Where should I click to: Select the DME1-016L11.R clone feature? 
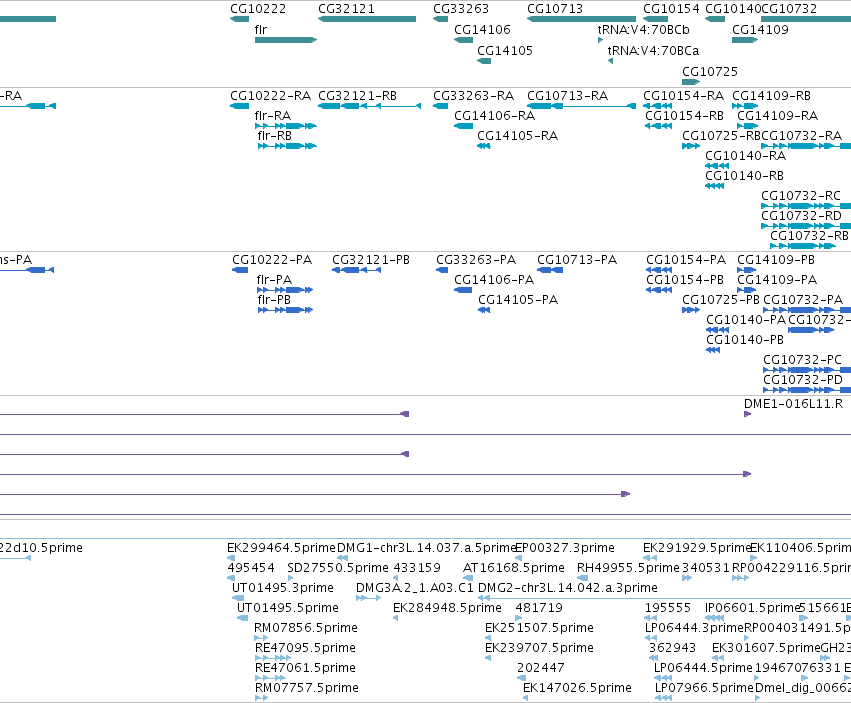point(747,414)
